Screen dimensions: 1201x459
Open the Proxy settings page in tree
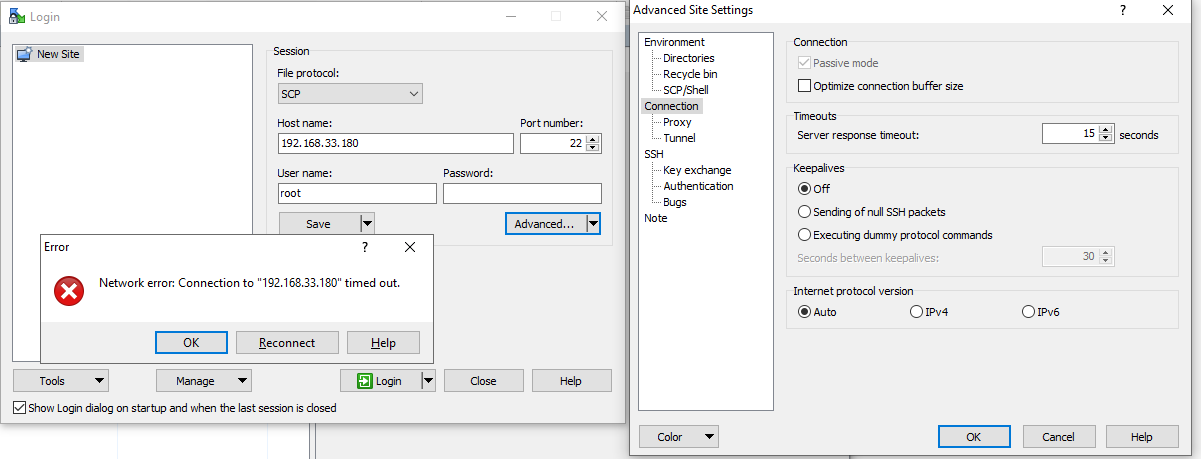coord(677,122)
